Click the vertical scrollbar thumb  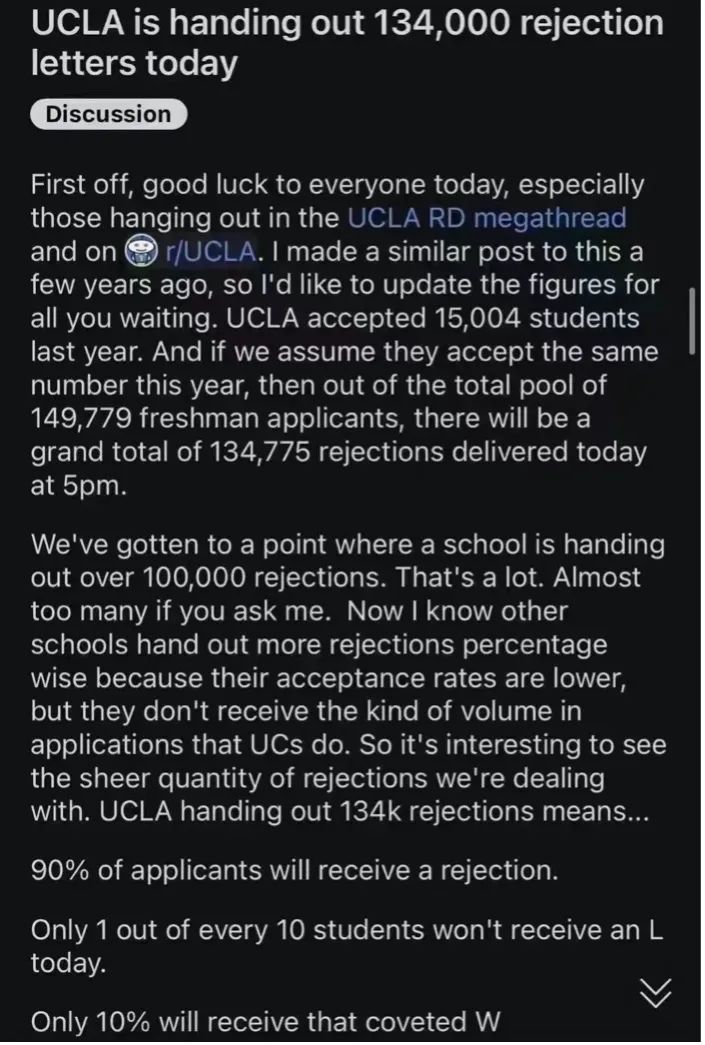click(x=692, y=321)
